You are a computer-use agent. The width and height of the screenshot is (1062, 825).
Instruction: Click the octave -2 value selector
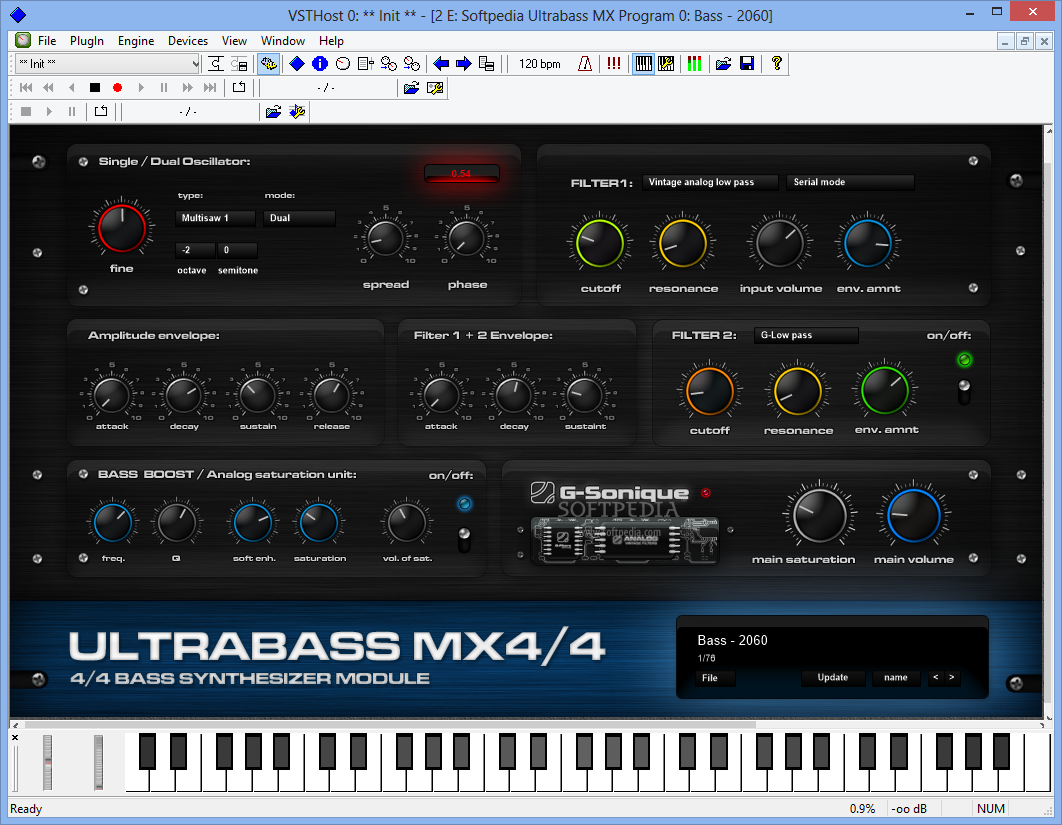click(x=195, y=250)
